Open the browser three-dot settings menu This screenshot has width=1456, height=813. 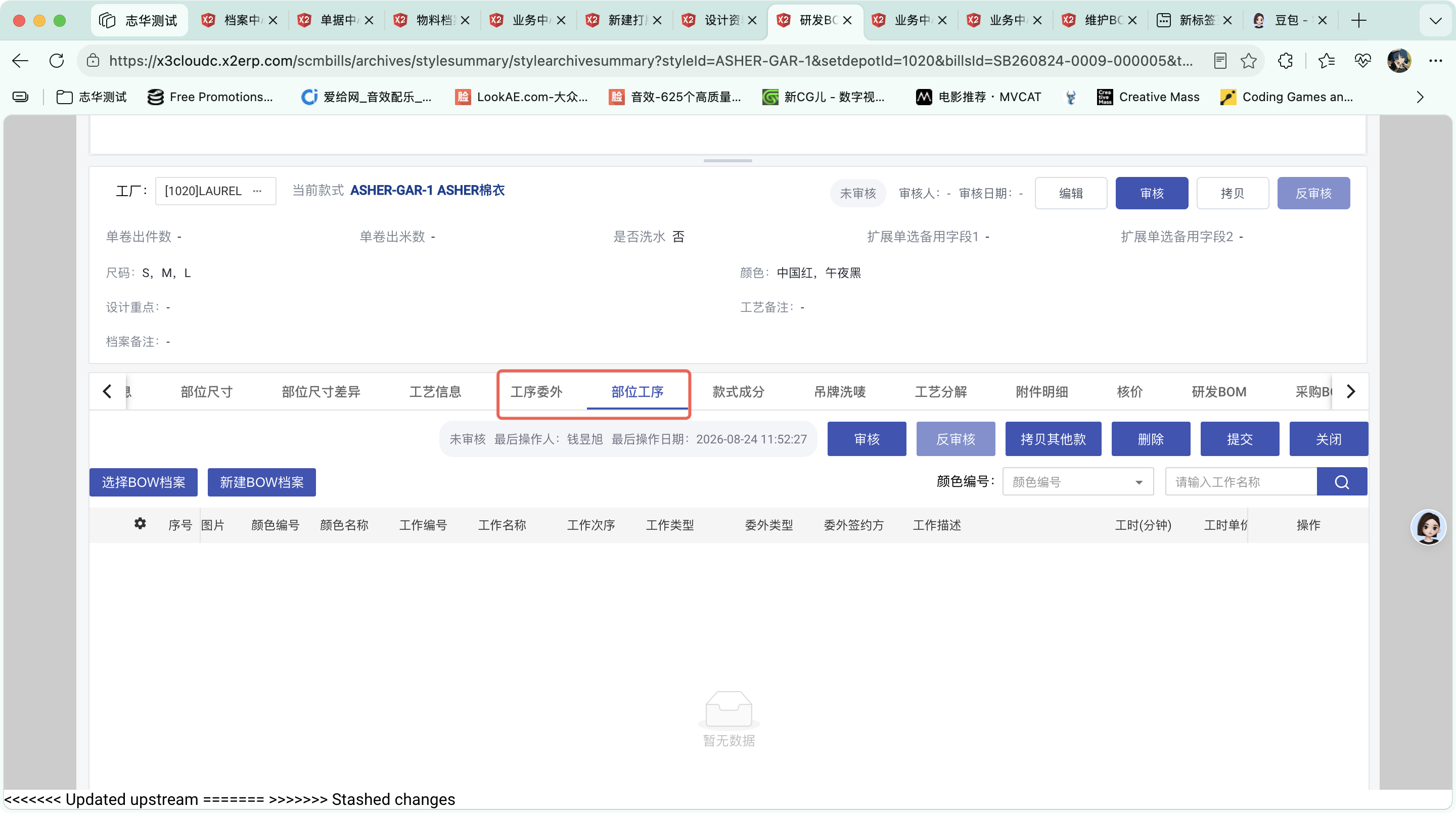1436,61
